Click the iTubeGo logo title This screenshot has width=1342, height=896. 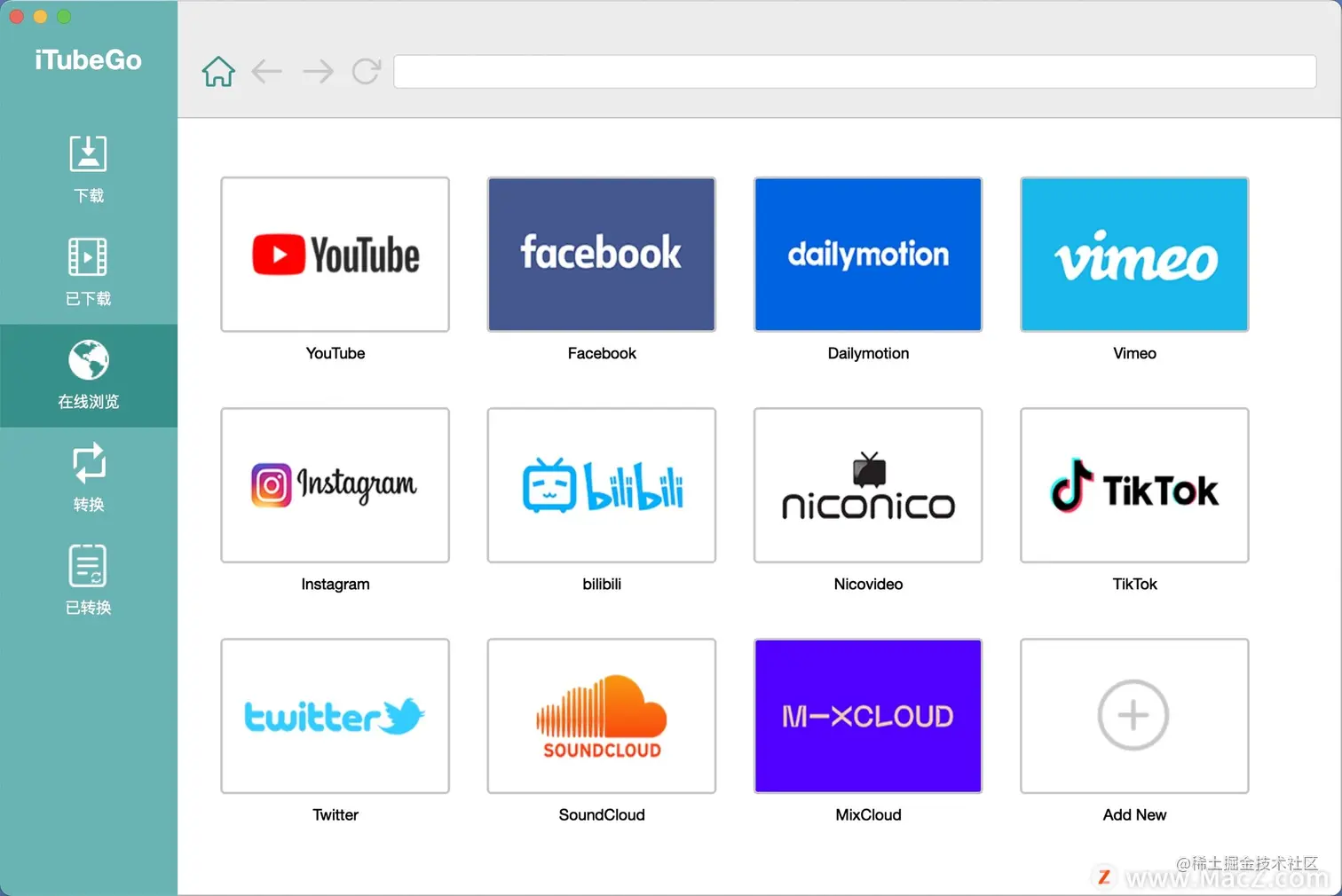[88, 59]
